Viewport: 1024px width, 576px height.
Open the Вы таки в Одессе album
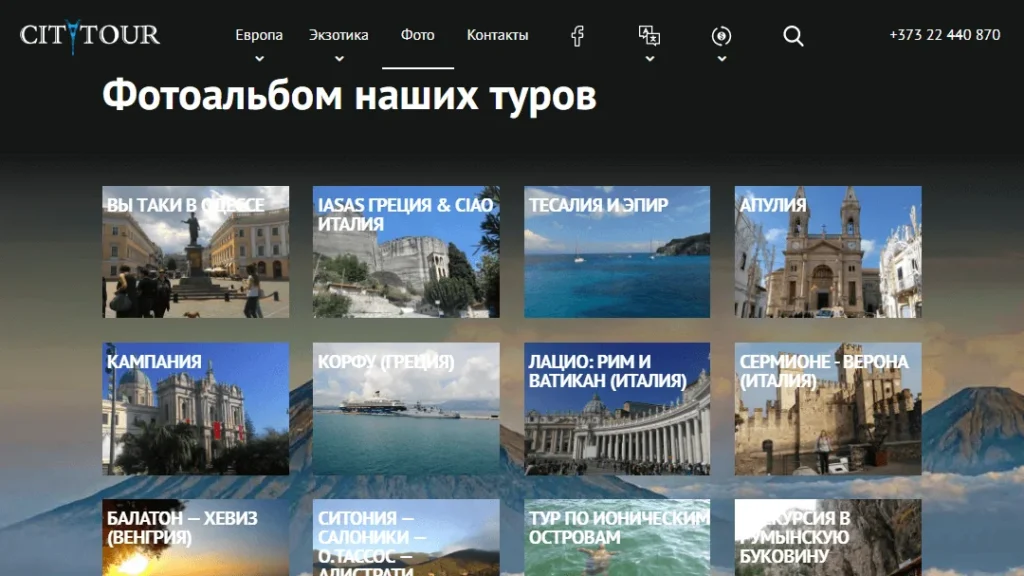coord(196,252)
